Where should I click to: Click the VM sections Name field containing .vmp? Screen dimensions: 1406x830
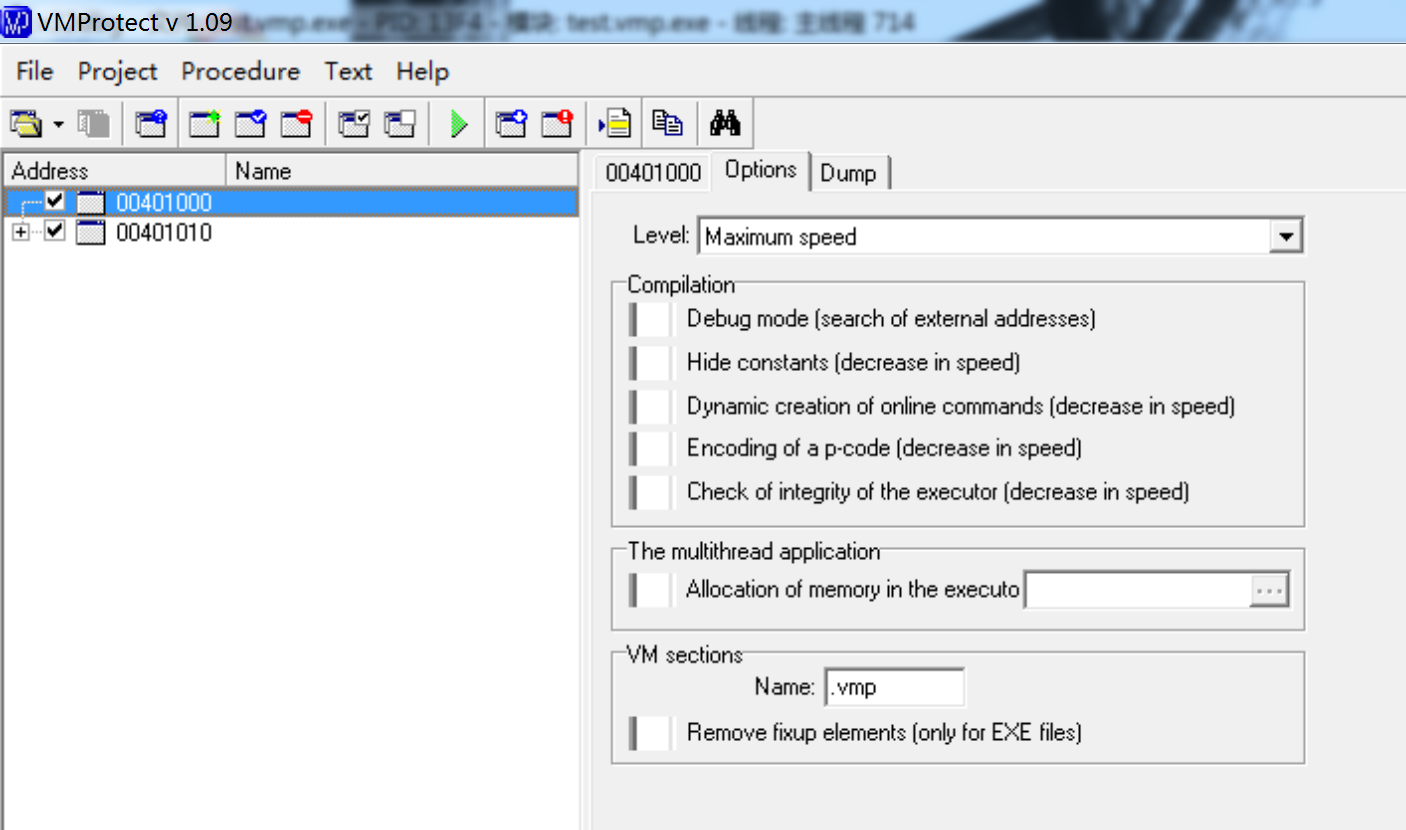895,688
